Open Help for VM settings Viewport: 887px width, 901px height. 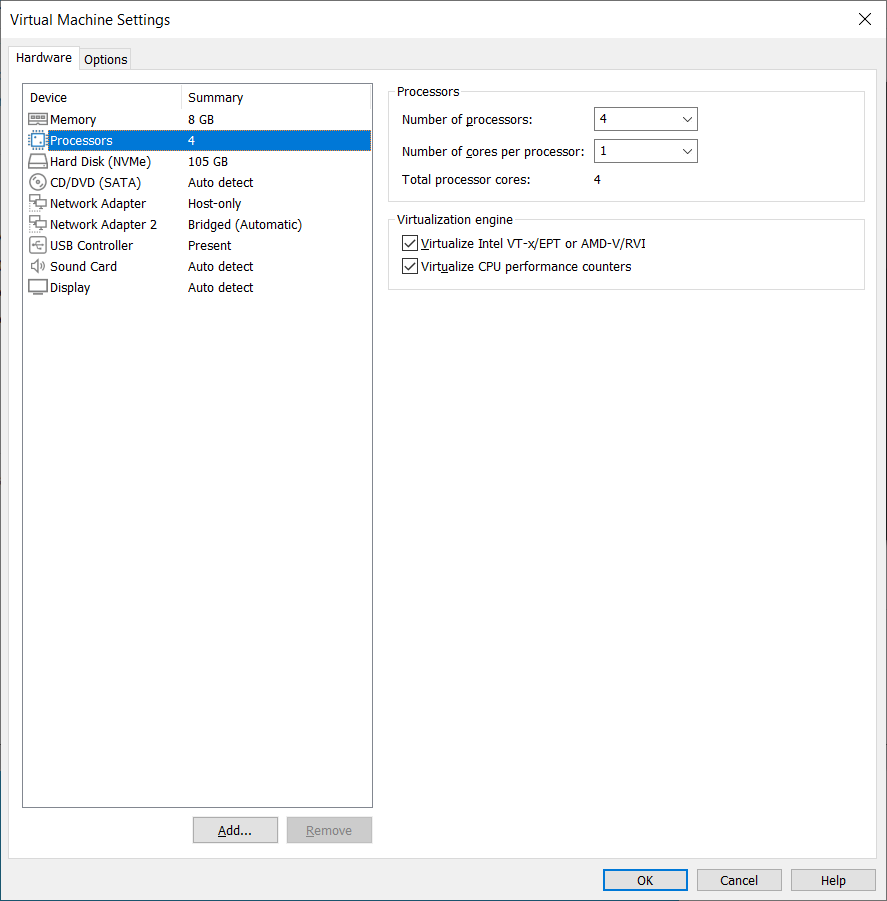(x=833, y=880)
